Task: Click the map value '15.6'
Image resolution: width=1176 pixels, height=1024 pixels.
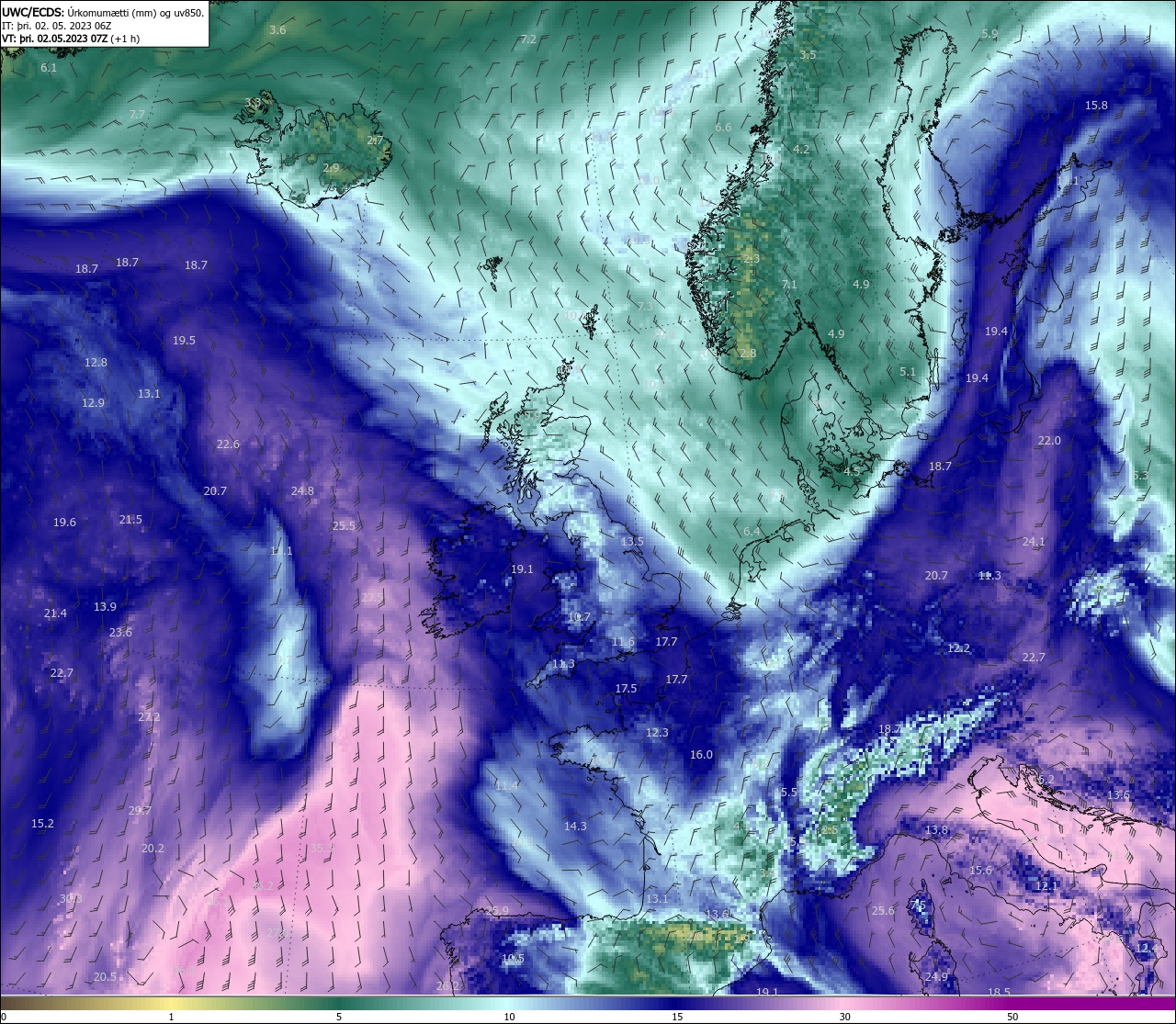Action: tap(980, 871)
